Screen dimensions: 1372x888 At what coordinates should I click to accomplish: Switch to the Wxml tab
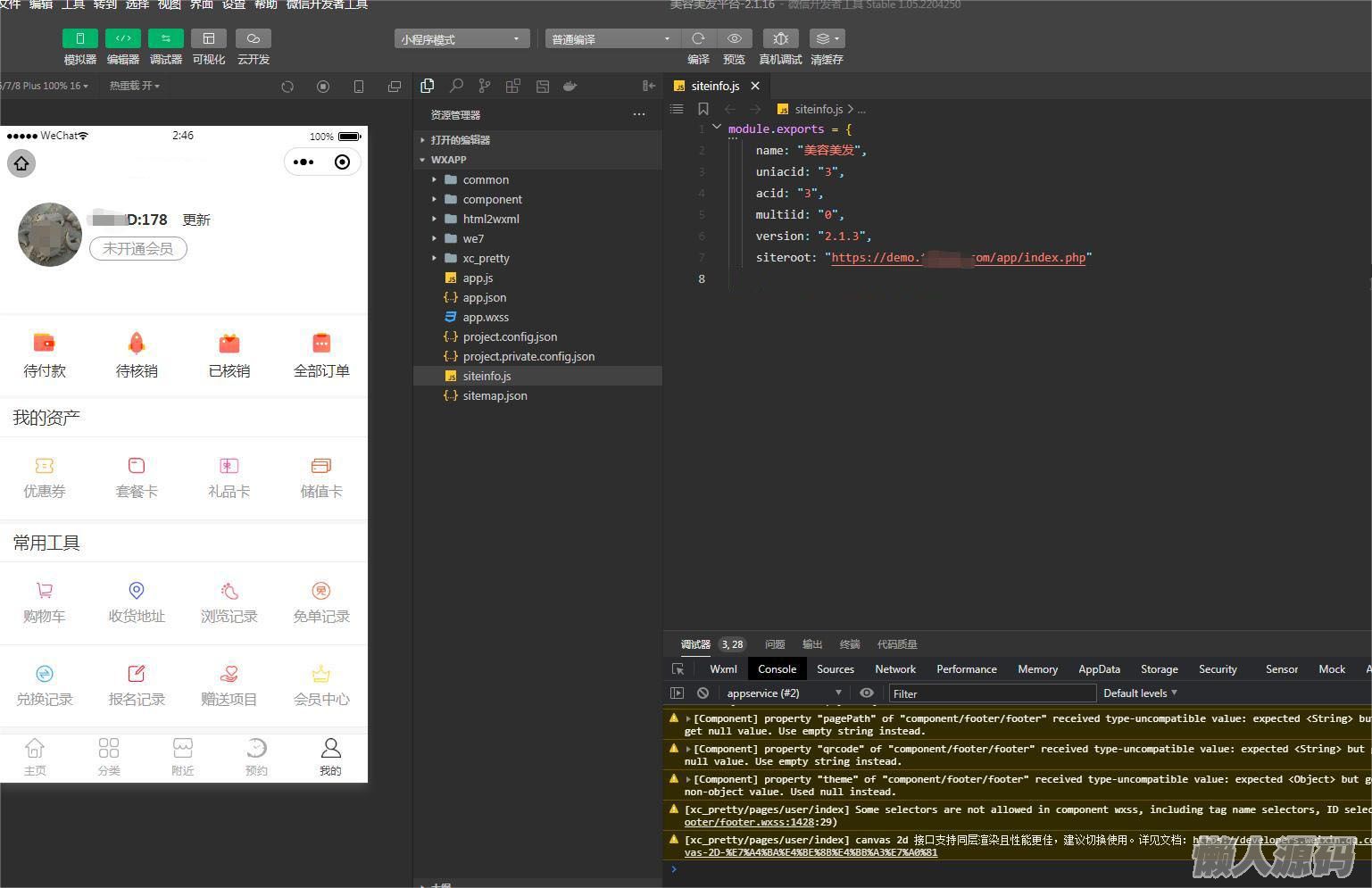[x=723, y=668]
